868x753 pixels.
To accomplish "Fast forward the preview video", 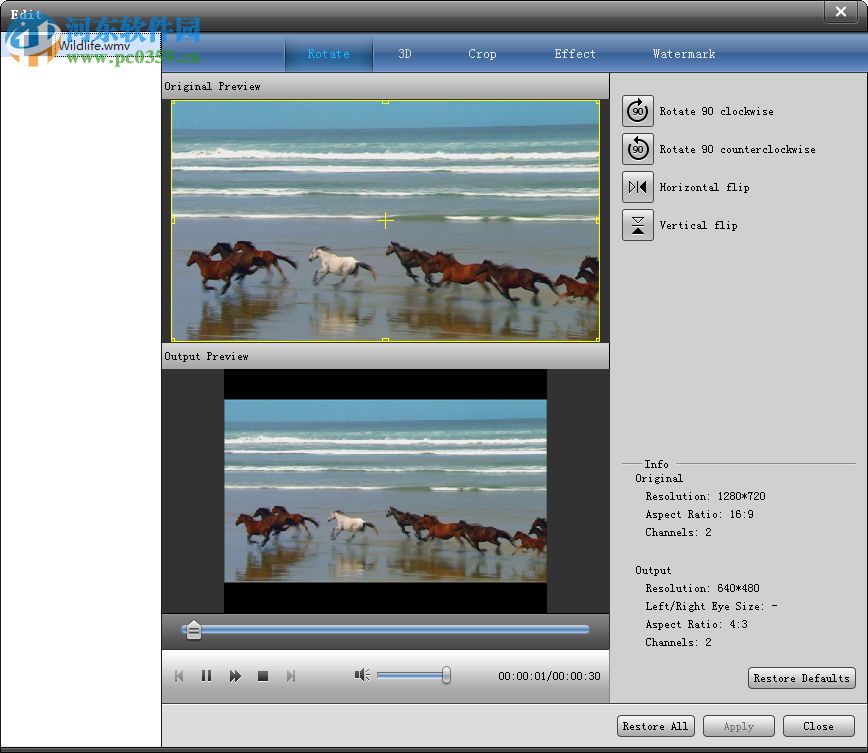I will 235,676.
